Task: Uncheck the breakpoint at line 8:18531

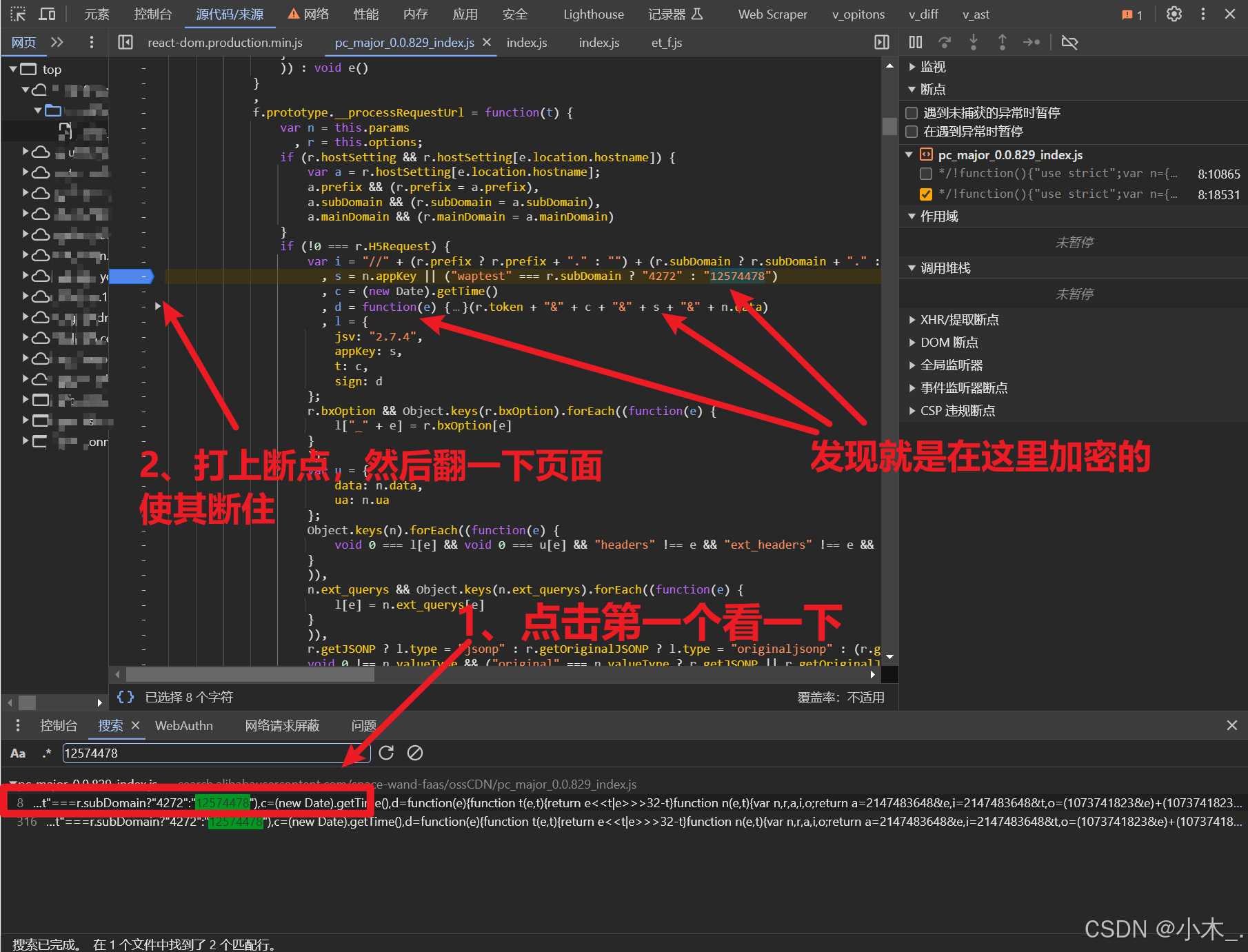Action: (x=926, y=194)
